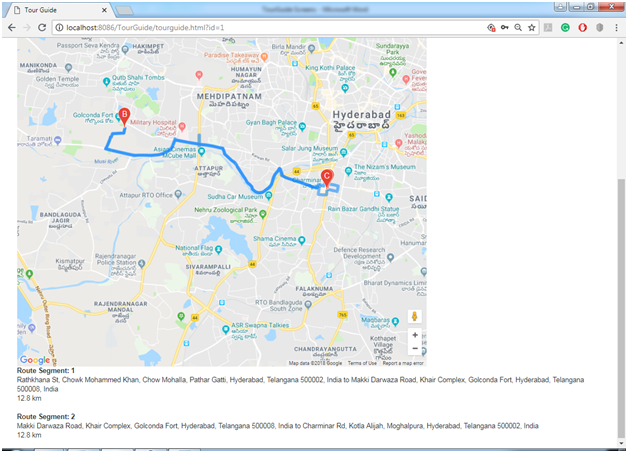Open a new tab next to Tour Guide

coord(125,10)
